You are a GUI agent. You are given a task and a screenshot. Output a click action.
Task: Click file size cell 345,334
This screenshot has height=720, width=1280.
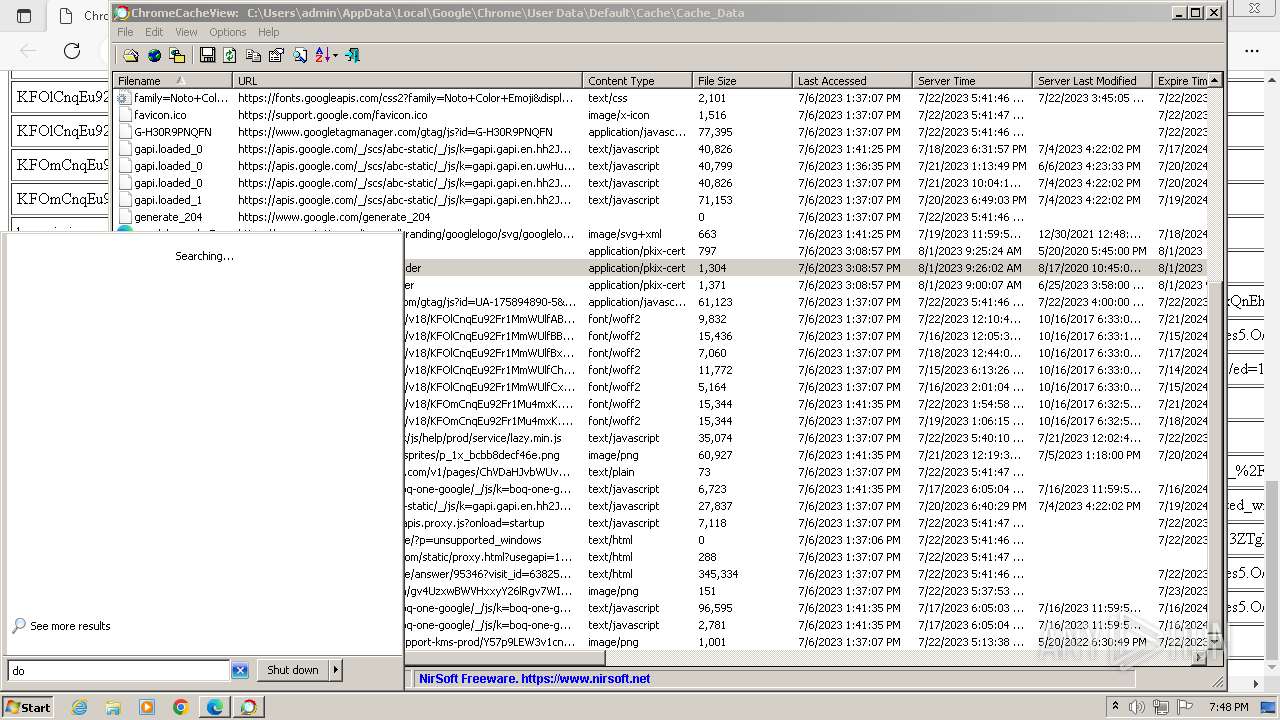718,574
